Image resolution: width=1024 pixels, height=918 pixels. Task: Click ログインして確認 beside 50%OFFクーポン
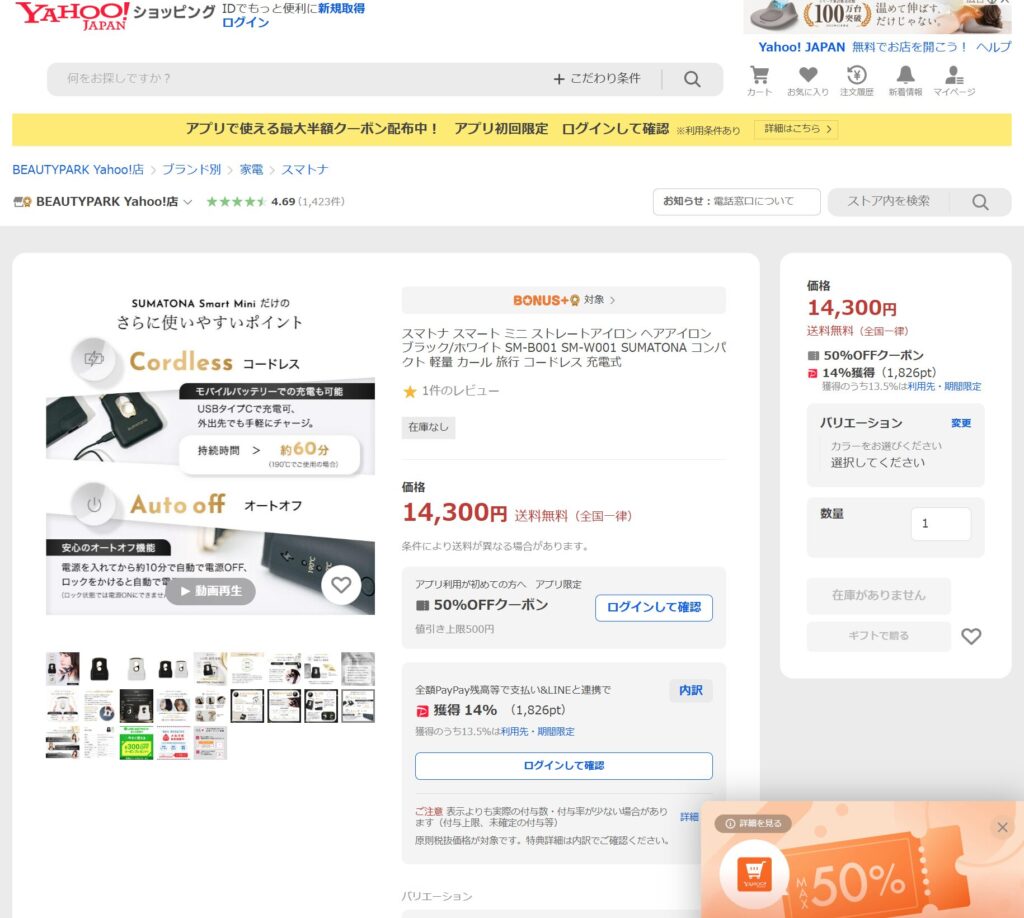pyautogui.click(x=654, y=608)
